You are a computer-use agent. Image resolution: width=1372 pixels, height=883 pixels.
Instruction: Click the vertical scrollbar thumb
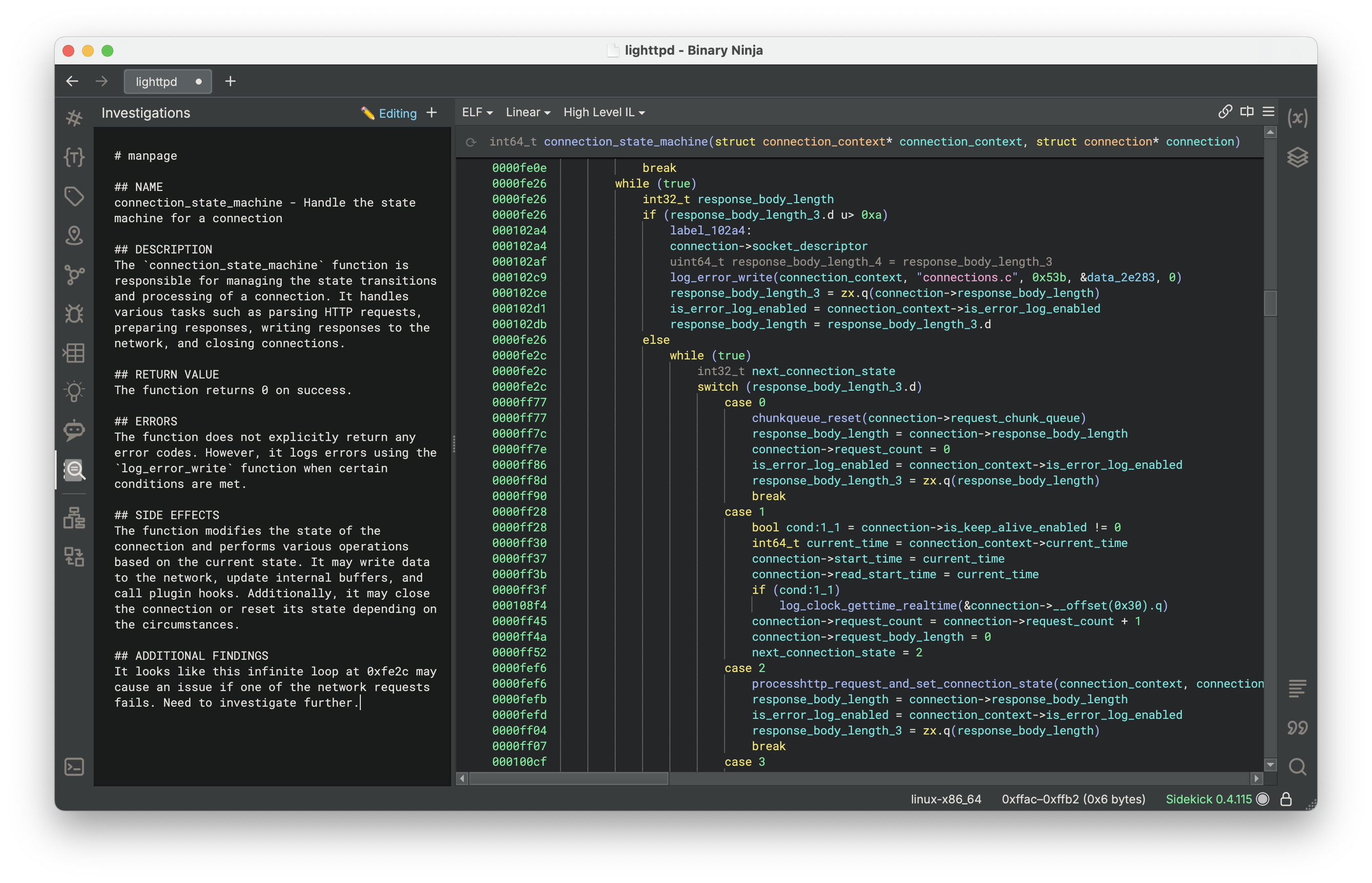click(x=1270, y=303)
